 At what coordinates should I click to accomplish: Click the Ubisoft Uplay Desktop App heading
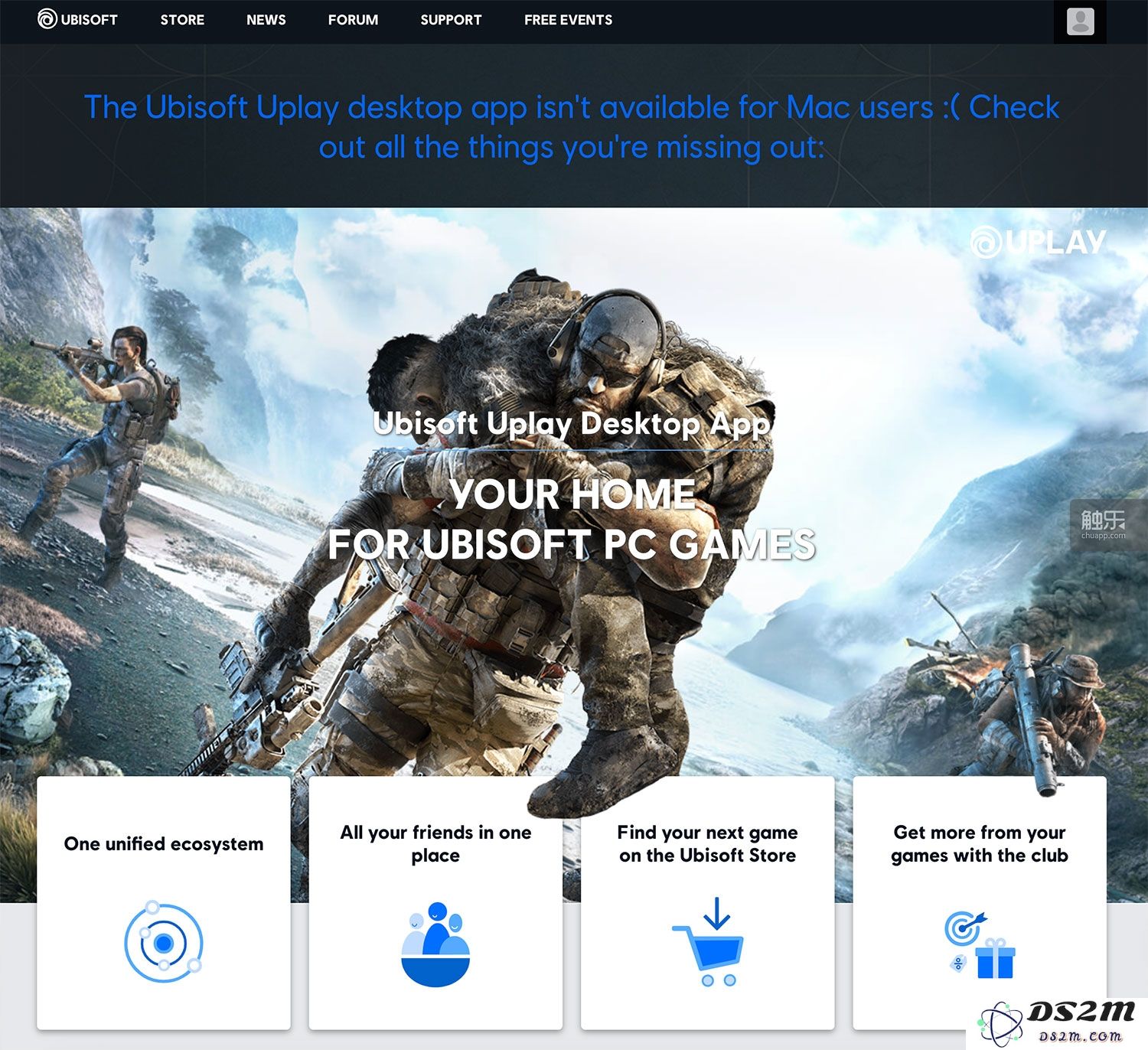572,424
